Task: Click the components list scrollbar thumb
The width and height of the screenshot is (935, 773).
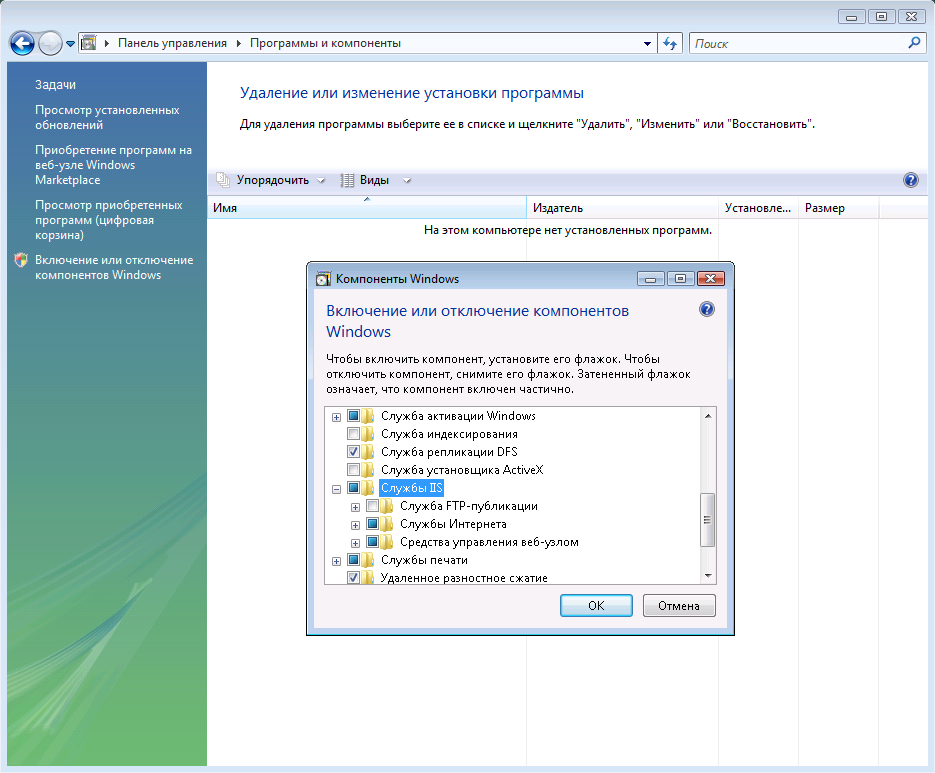Action: (708, 520)
